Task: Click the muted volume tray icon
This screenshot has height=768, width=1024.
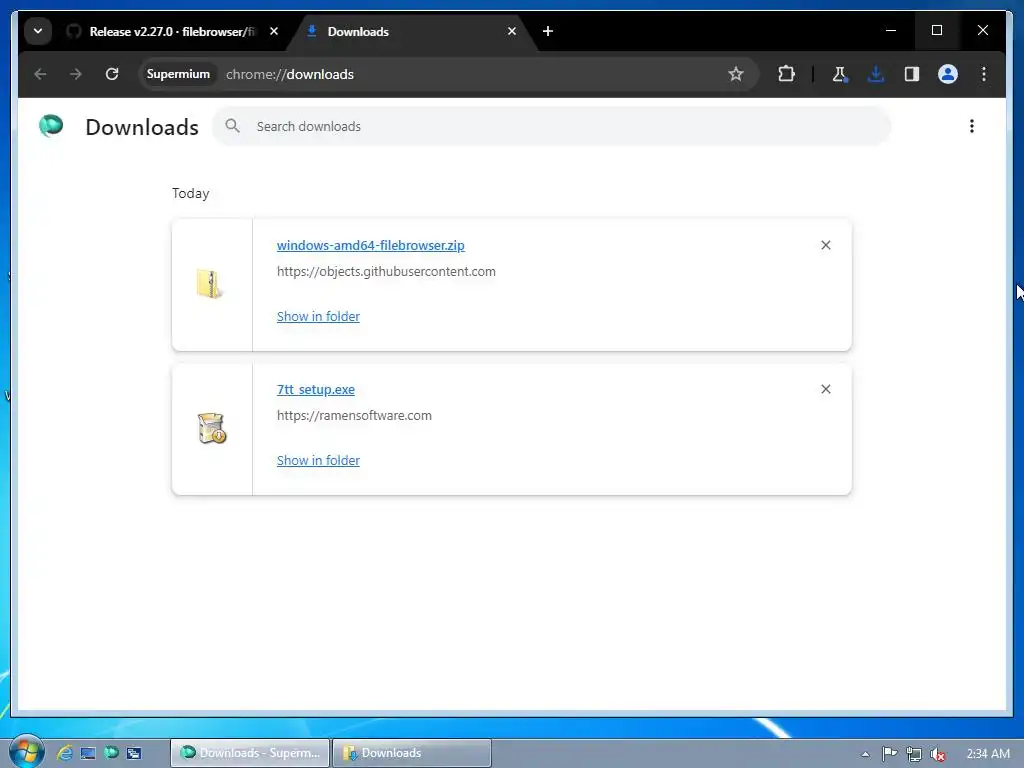Action: (938, 754)
